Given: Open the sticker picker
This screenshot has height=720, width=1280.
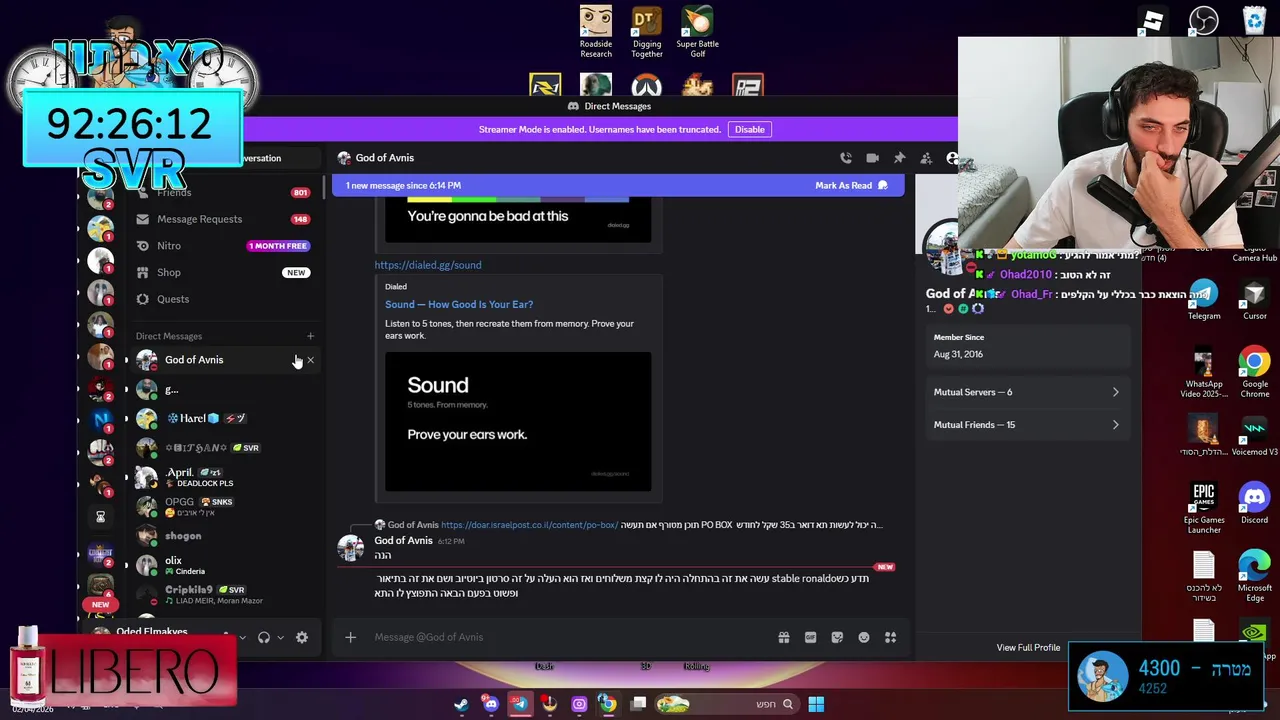Looking at the screenshot, I should 837,637.
